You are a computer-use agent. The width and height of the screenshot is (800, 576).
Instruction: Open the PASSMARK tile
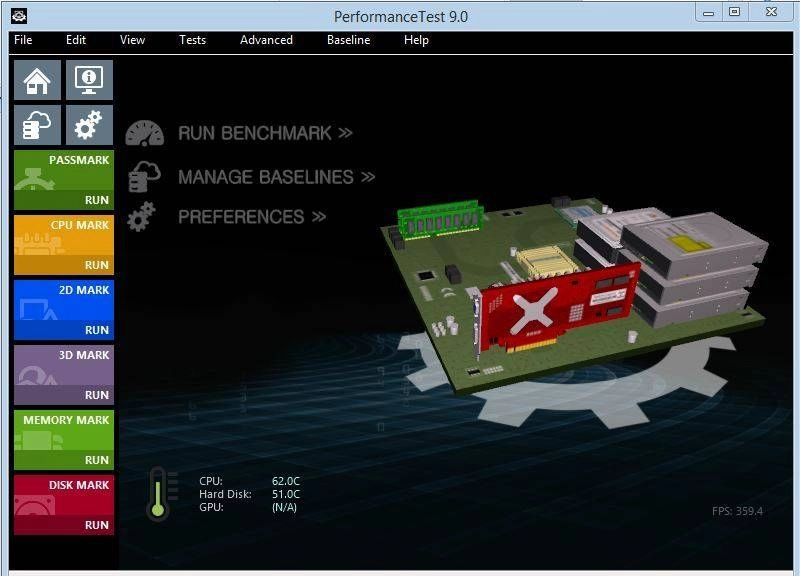click(64, 180)
